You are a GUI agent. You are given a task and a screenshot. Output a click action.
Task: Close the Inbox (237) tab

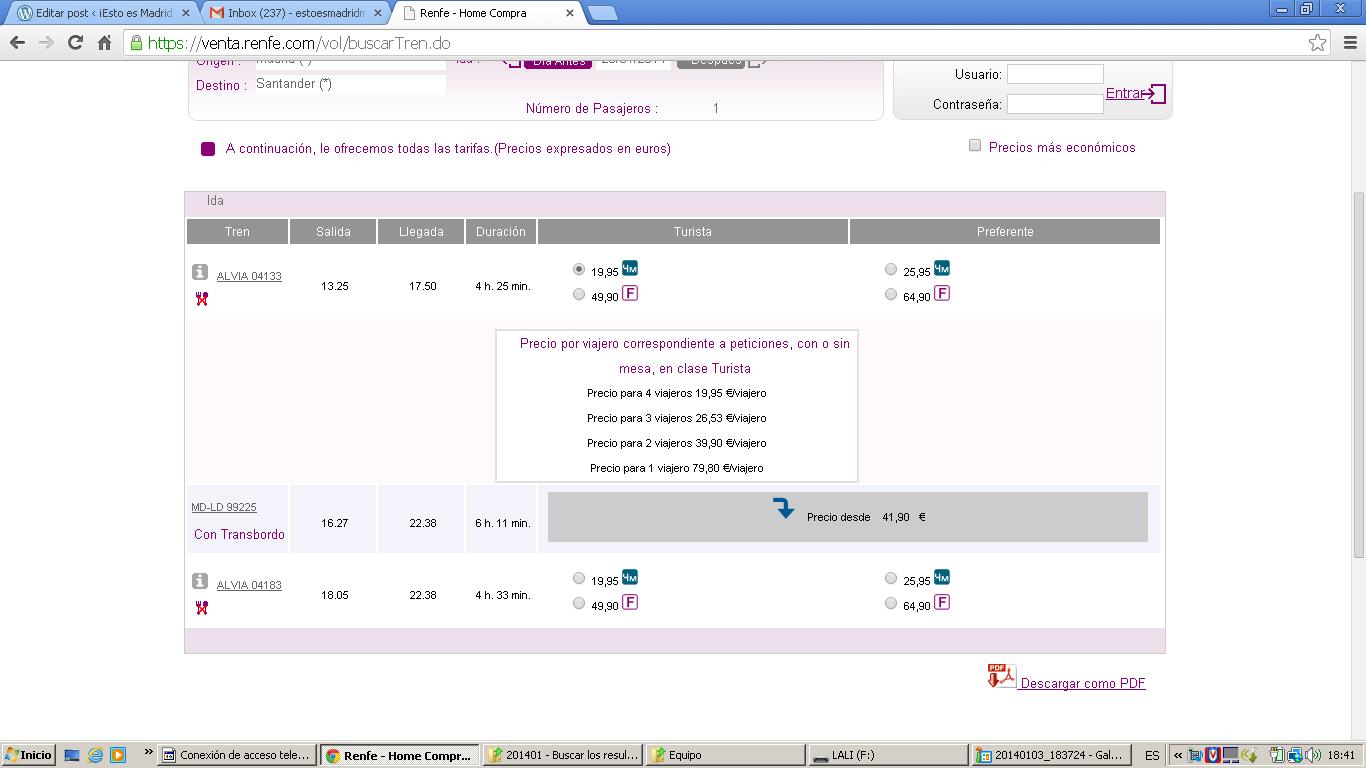pos(378,13)
